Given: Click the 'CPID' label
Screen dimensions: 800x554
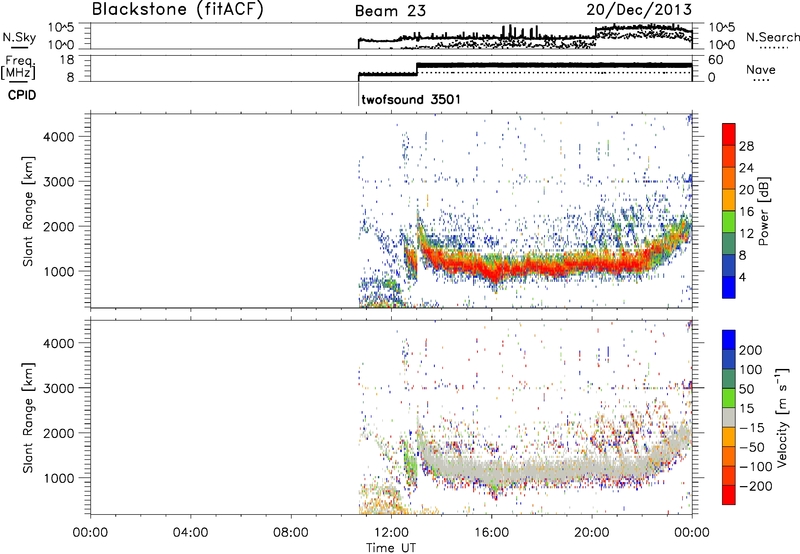Looking at the screenshot, I should click(x=22, y=95).
